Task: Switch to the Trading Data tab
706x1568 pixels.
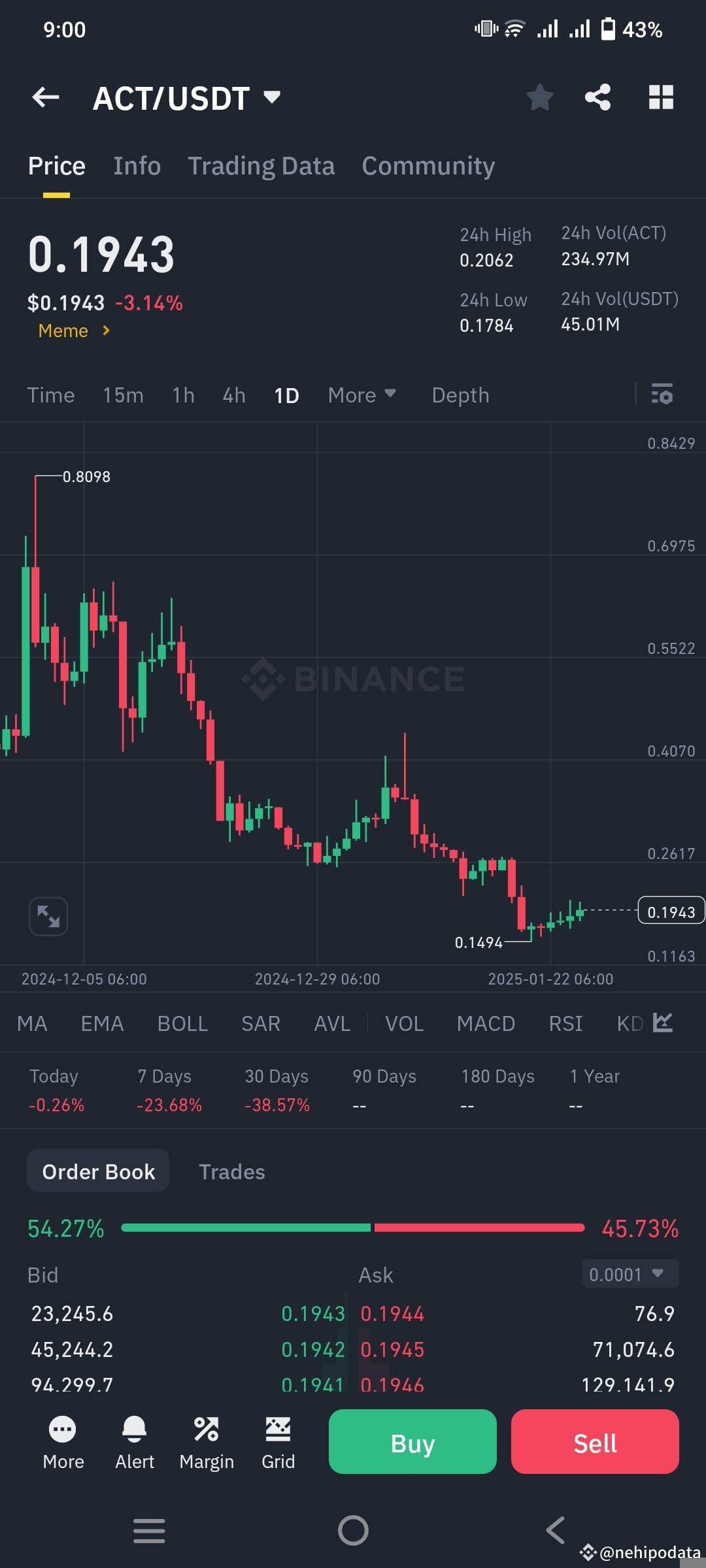Action: tap(261, 165)
